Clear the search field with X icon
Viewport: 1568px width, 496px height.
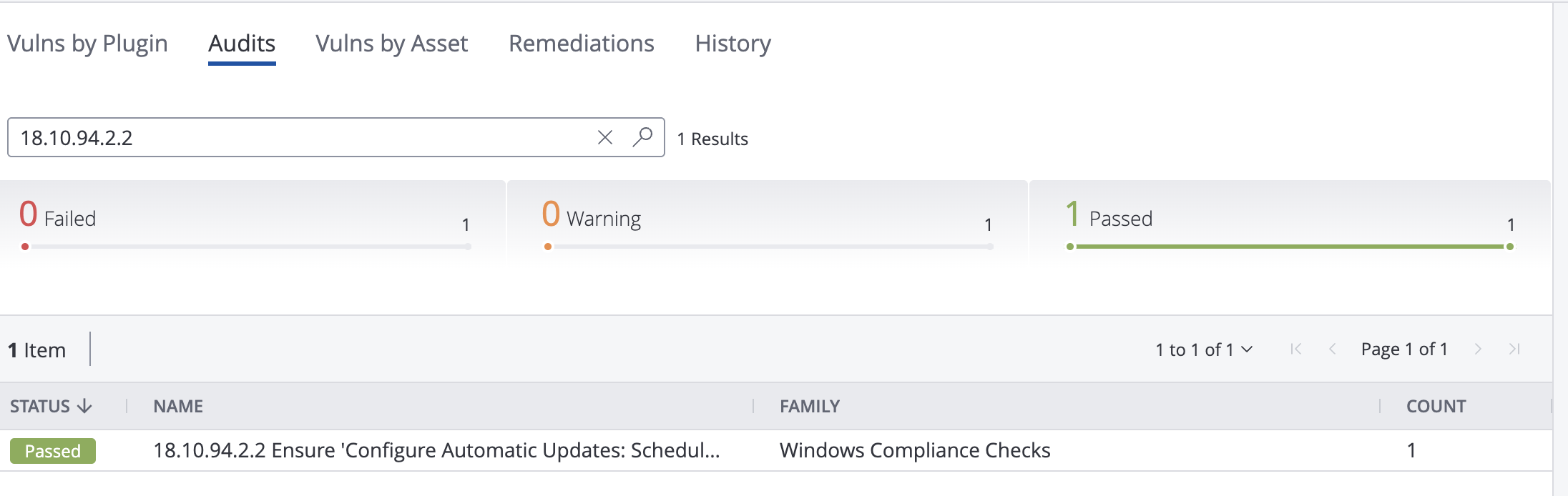[x=605, y=137]
